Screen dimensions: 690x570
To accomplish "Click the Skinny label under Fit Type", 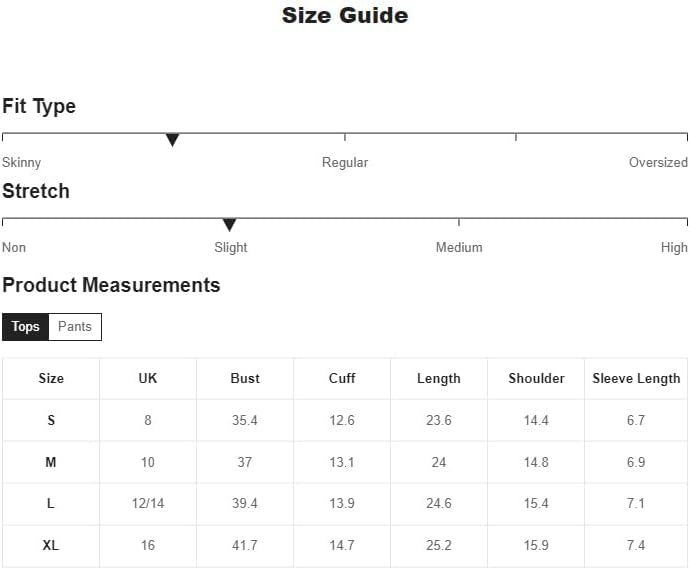I will tap(22, 162).
